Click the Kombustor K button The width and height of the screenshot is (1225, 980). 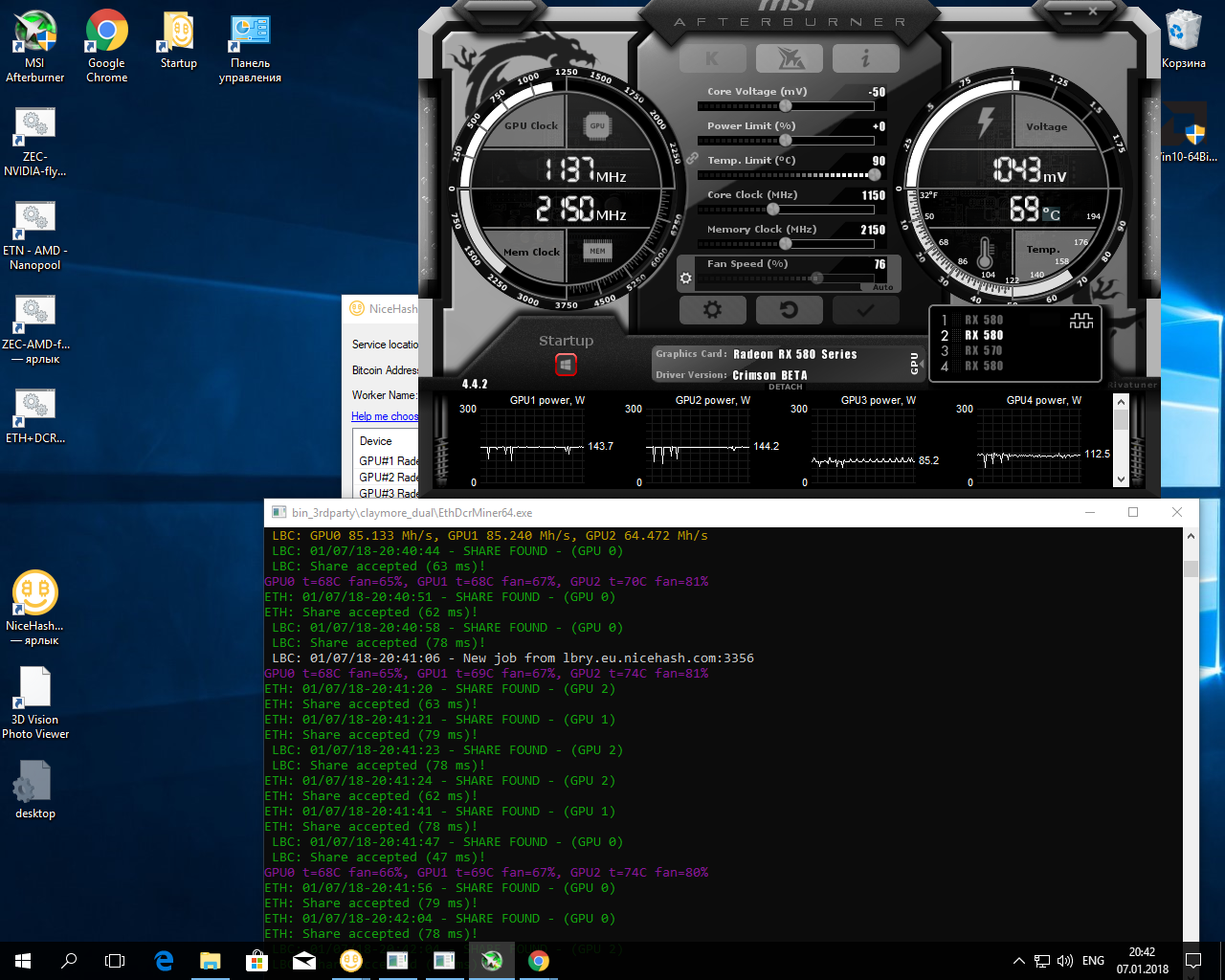click(x=712, y=58)
